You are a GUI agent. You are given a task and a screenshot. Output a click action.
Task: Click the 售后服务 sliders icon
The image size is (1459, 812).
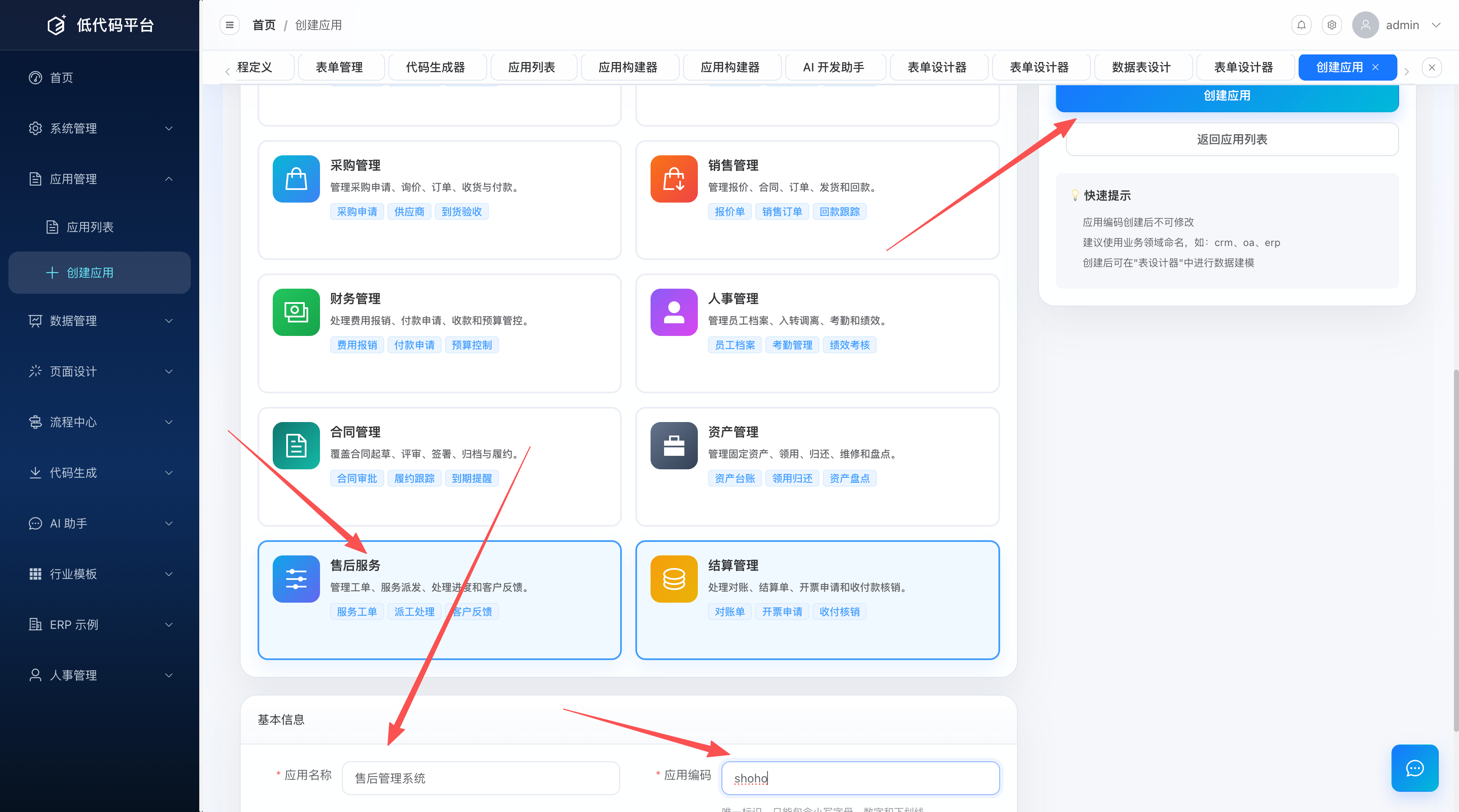tap(296, 579)
